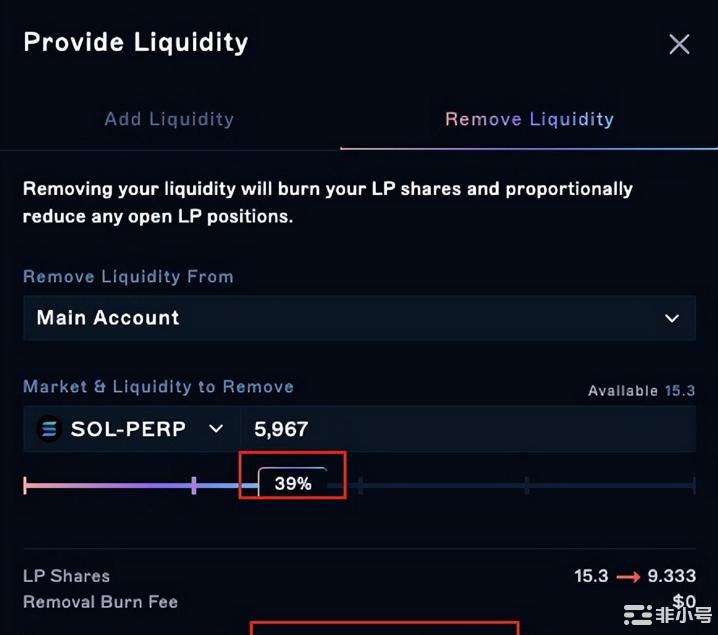Open the SOL-PERP market selector

(x=132, y=429)
